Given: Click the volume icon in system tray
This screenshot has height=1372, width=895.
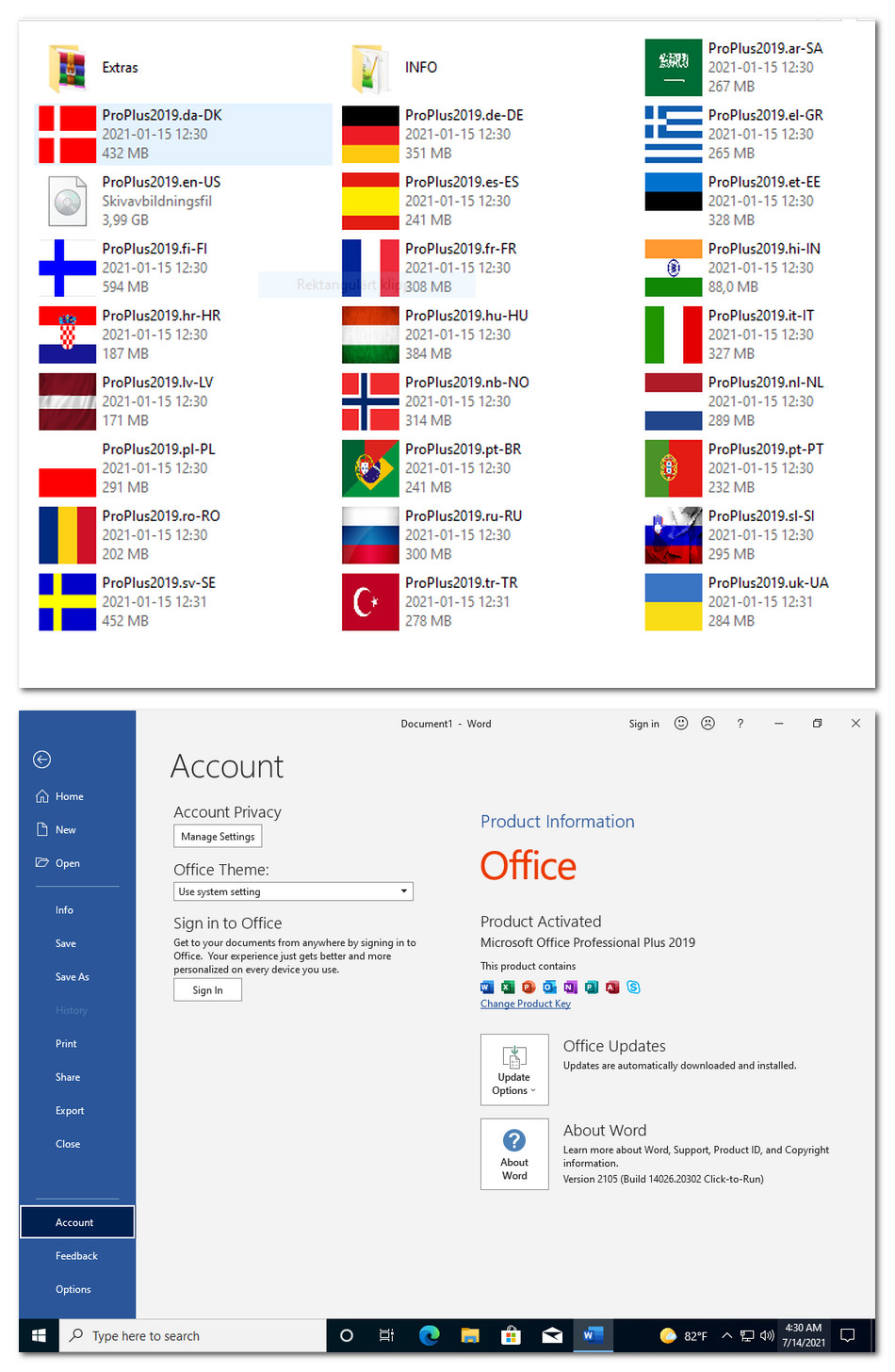Looking at the screenshot, I should (767, 1335).
